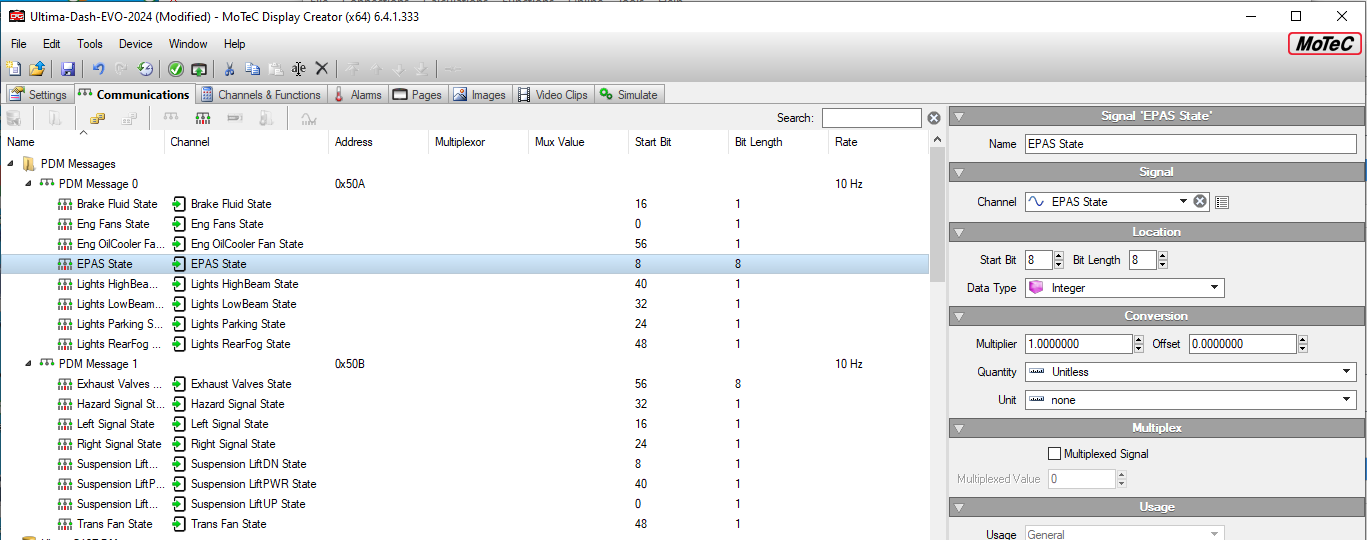Viewport: 1367px width, 540px height.
Task: Open the Video Clips tab
Action: pyautogui.click(x=553, y=95)
